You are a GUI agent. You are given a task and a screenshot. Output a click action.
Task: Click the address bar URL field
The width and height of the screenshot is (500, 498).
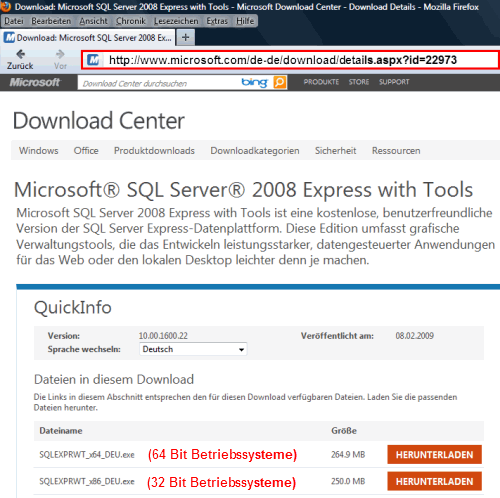(290, 60)
